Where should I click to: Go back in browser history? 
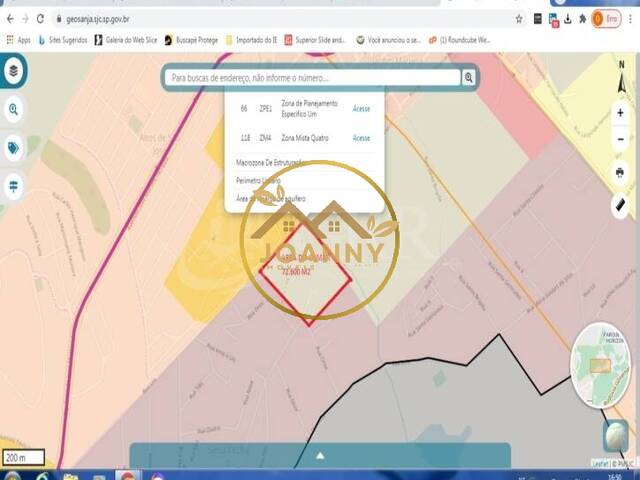(10, 19)
